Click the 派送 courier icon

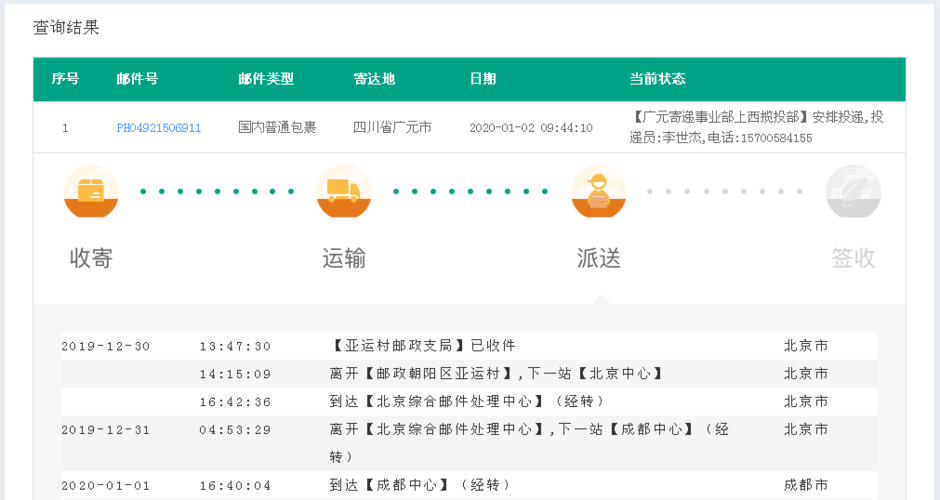point(598,192)
